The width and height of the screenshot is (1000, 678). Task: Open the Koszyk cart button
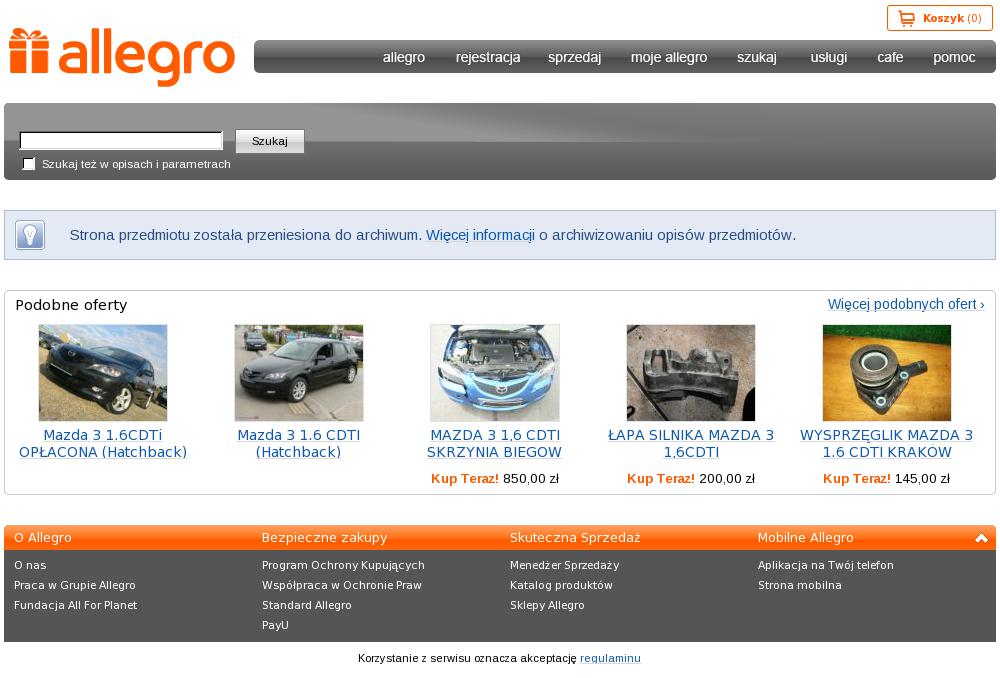click(x=939, y=18)
